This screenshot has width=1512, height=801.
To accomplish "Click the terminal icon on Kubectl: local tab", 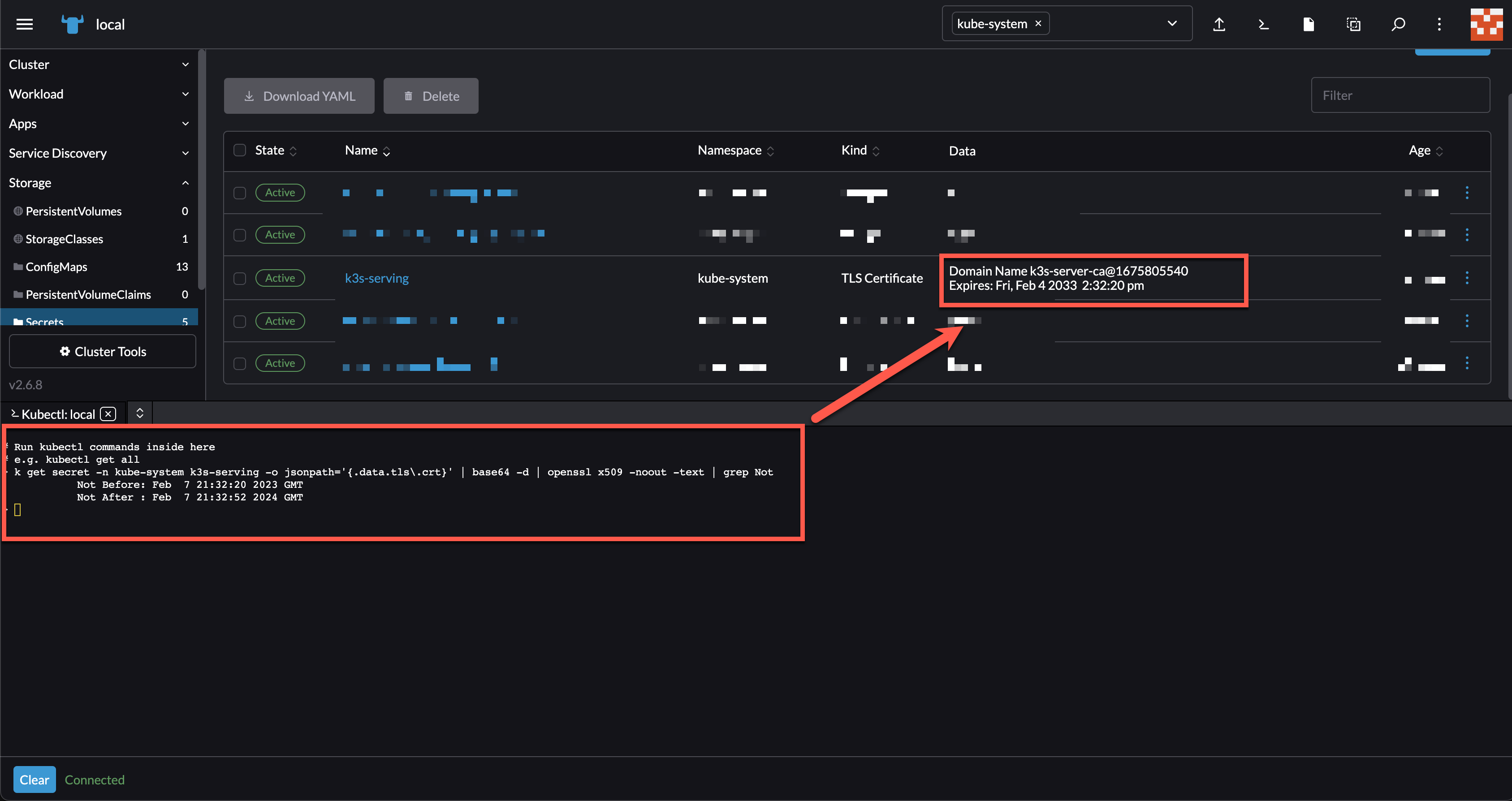I will 15,413.
